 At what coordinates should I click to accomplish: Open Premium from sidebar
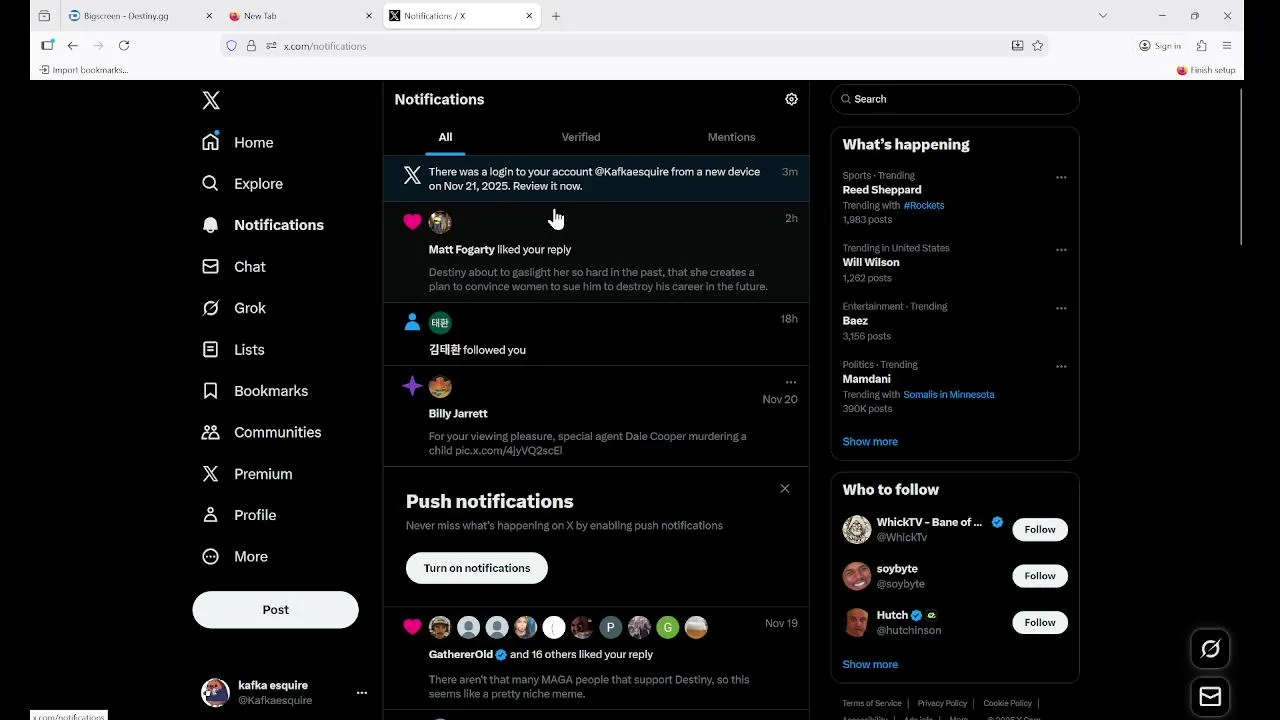click(247, 474)
